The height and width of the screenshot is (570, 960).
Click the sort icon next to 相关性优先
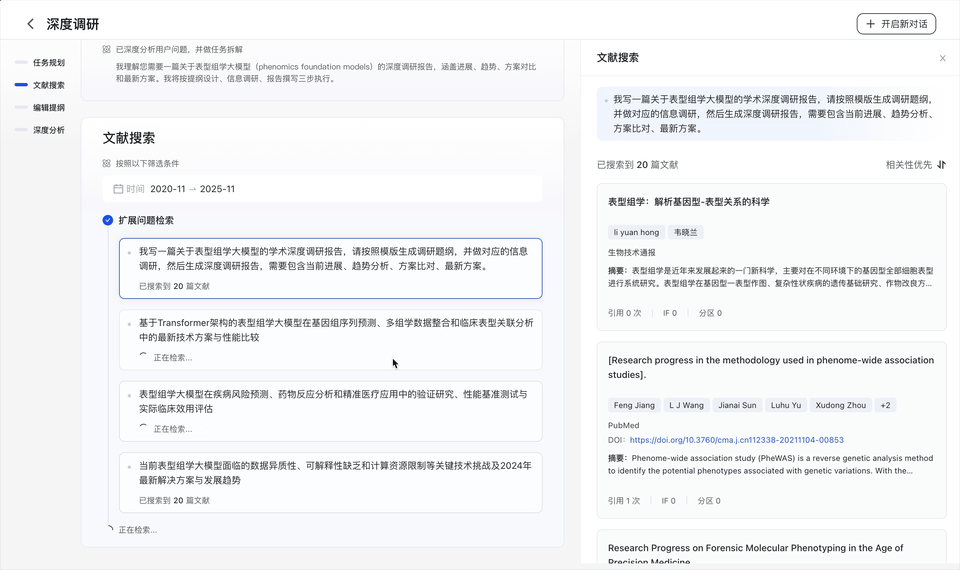click(942, 165)
